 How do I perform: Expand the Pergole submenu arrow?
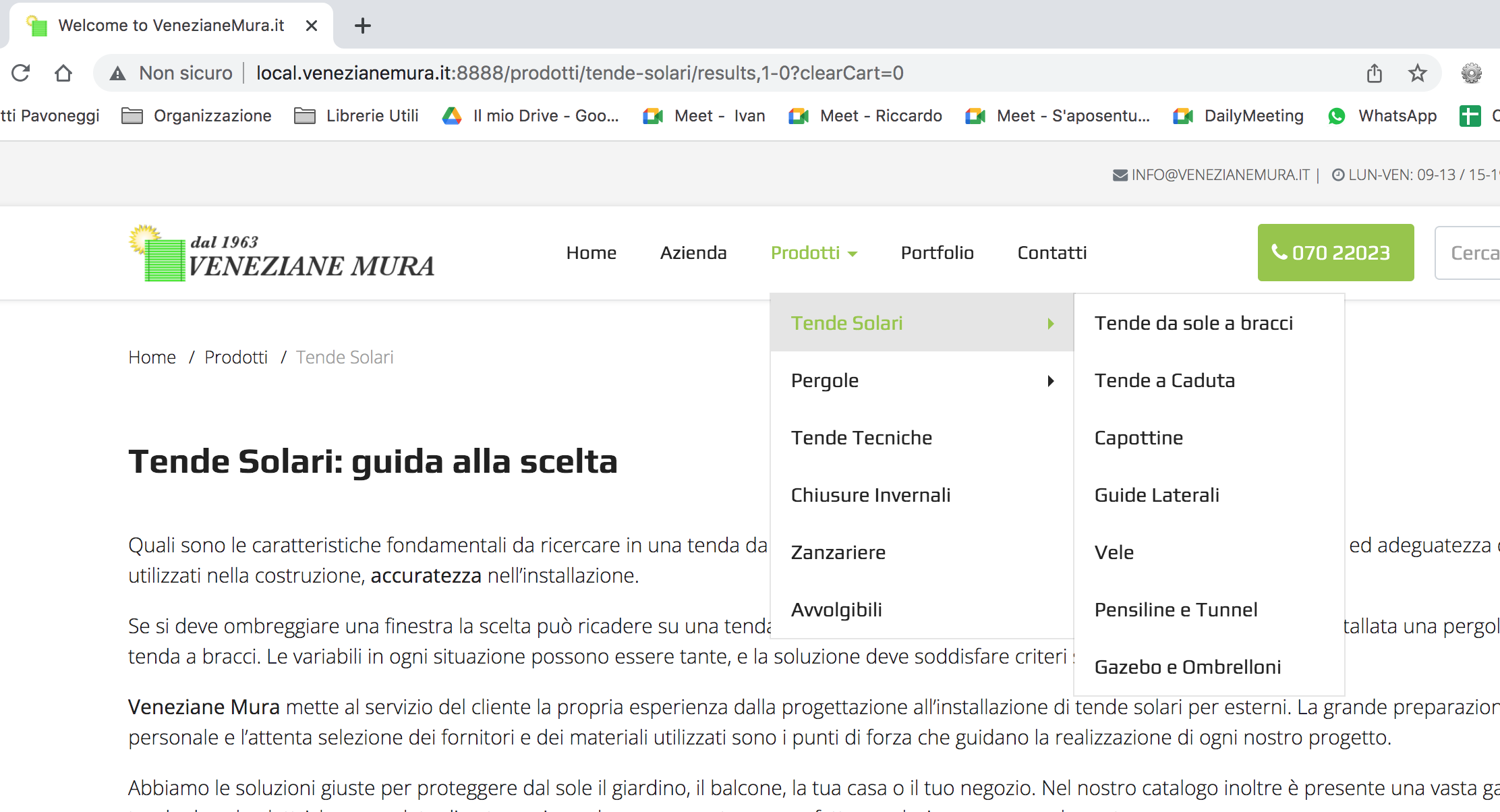click(1050, 381)
